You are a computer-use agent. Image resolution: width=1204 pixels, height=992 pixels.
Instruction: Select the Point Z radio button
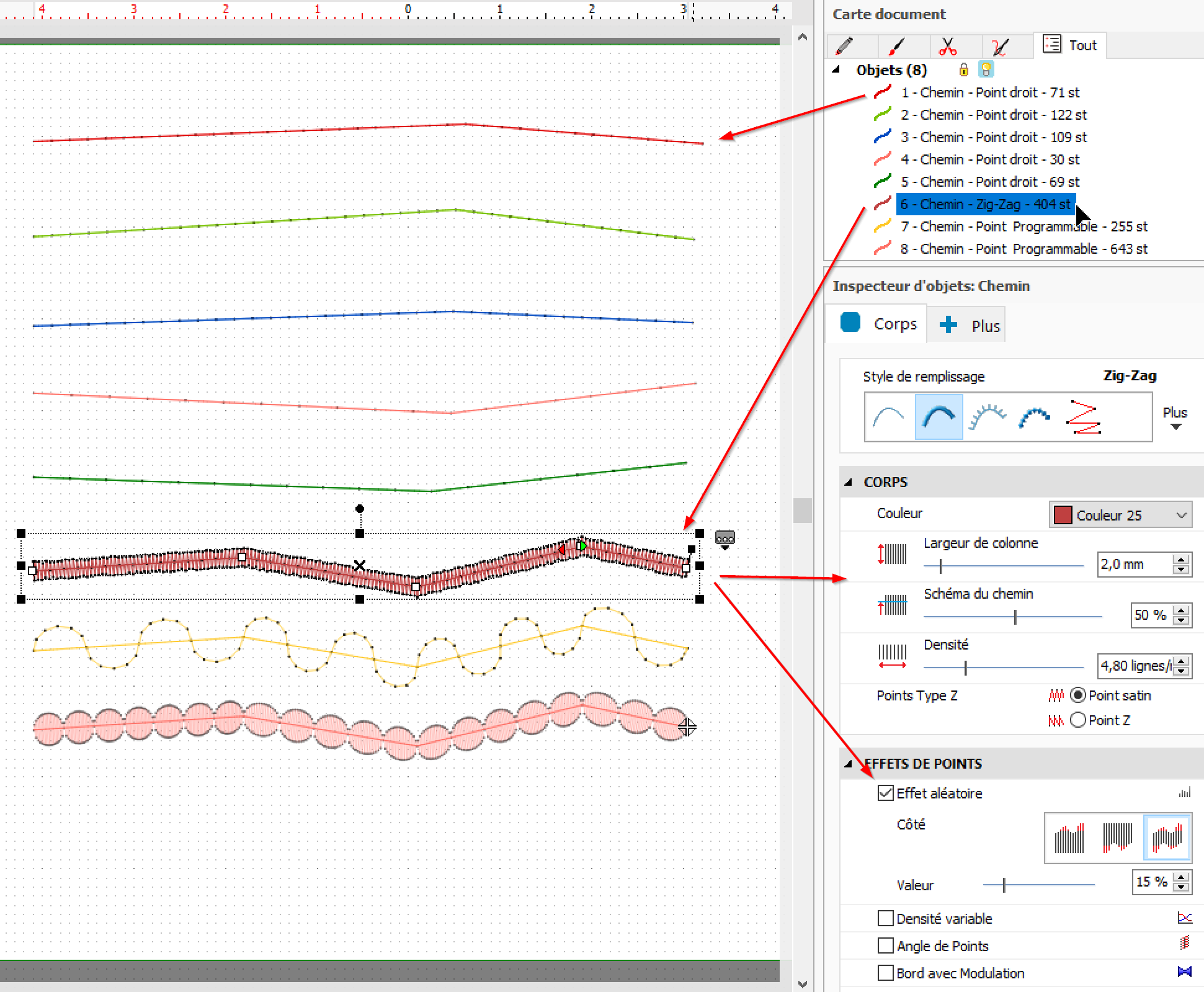1078,720
